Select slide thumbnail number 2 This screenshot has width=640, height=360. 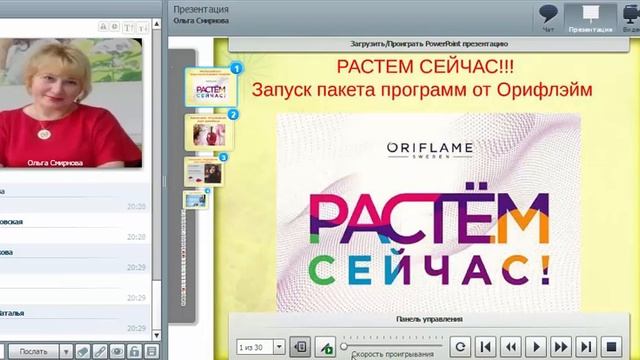pos(210,132)
